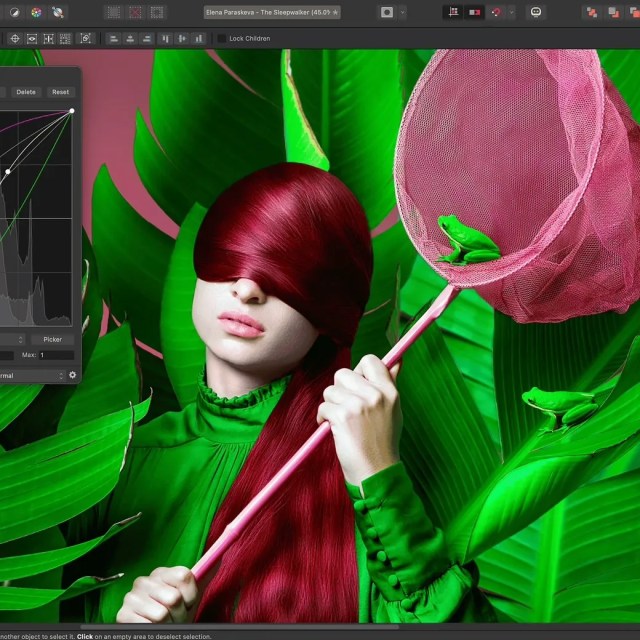Click the Deselect icon with the red cross
The image size is (640, 640).
click(135, 13)
